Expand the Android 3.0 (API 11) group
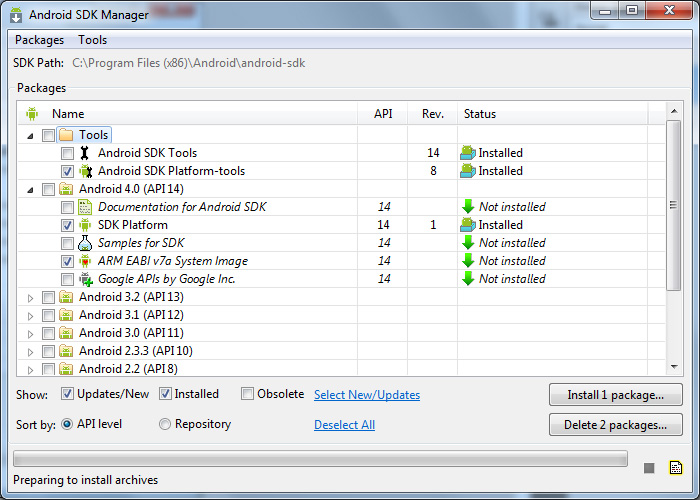Screen dimensions: 700x500 pyautogui.click(x=30, y=334)
